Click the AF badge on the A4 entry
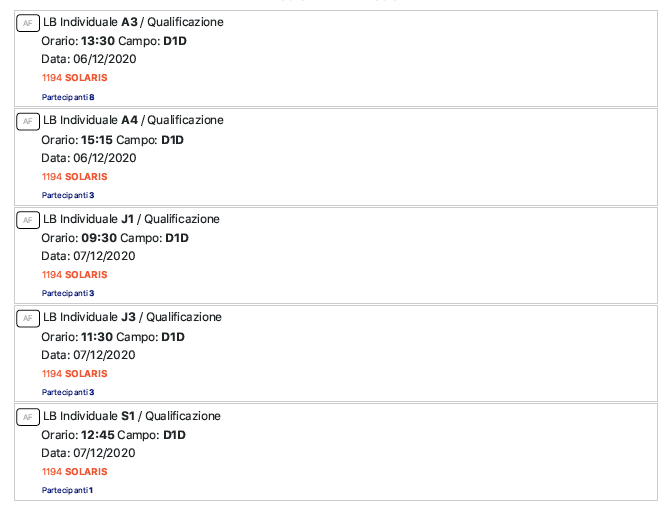Viewport: 667px width, 516px height. (28, 121)
